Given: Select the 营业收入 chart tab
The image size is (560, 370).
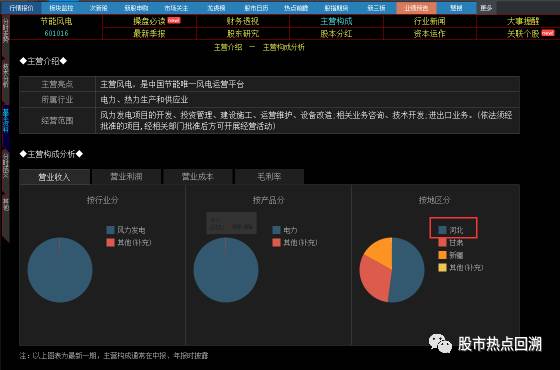Looking at the screenshot, I should [54, 177].
